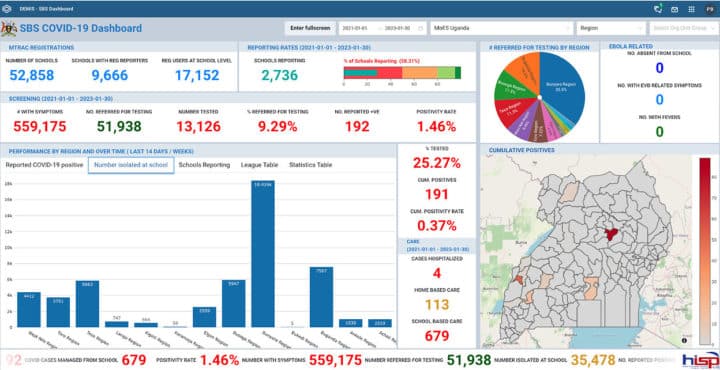
Task: Expand the Region level dropdown
Action: click(611, 28)
